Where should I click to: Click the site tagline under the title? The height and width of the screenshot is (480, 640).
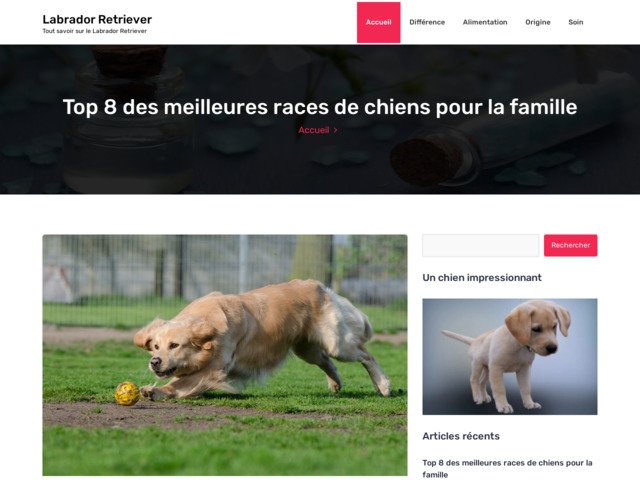94,31
